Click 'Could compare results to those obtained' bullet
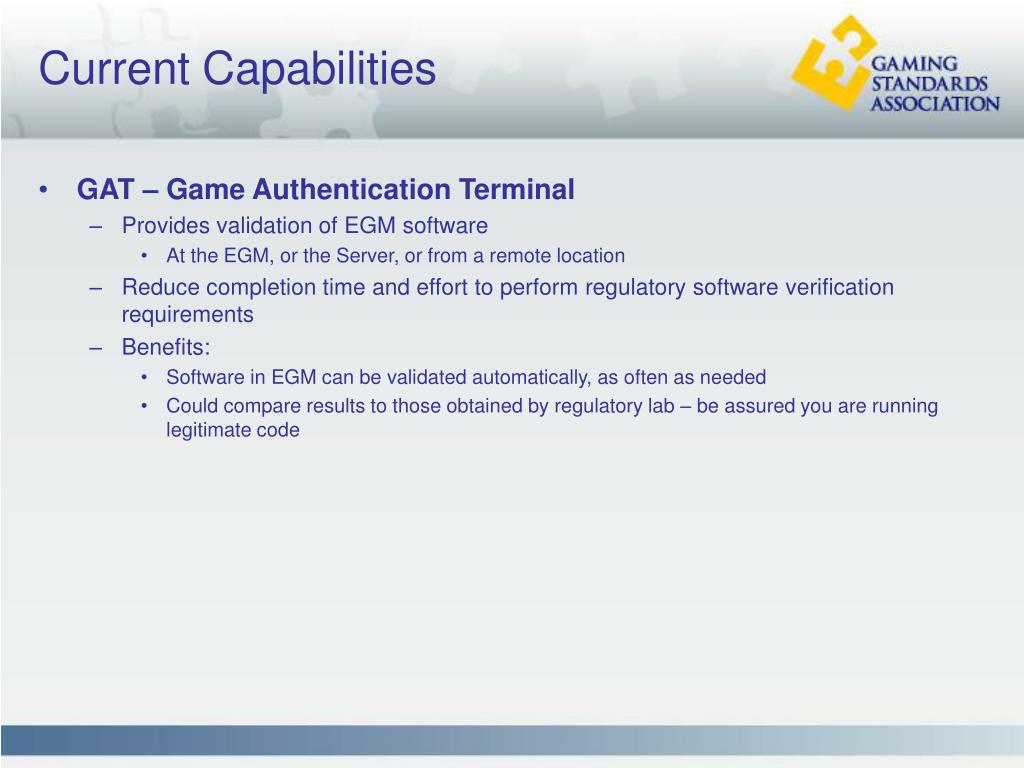This screenshot has width=1024, height=768. pos(552,418)
